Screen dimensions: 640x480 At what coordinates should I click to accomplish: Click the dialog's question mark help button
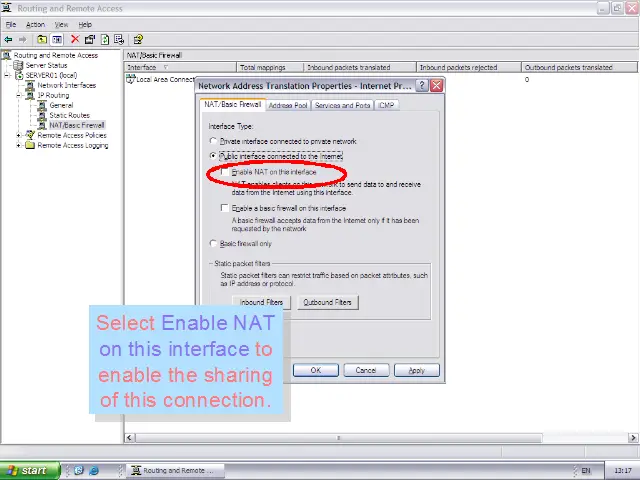(422, 86)
